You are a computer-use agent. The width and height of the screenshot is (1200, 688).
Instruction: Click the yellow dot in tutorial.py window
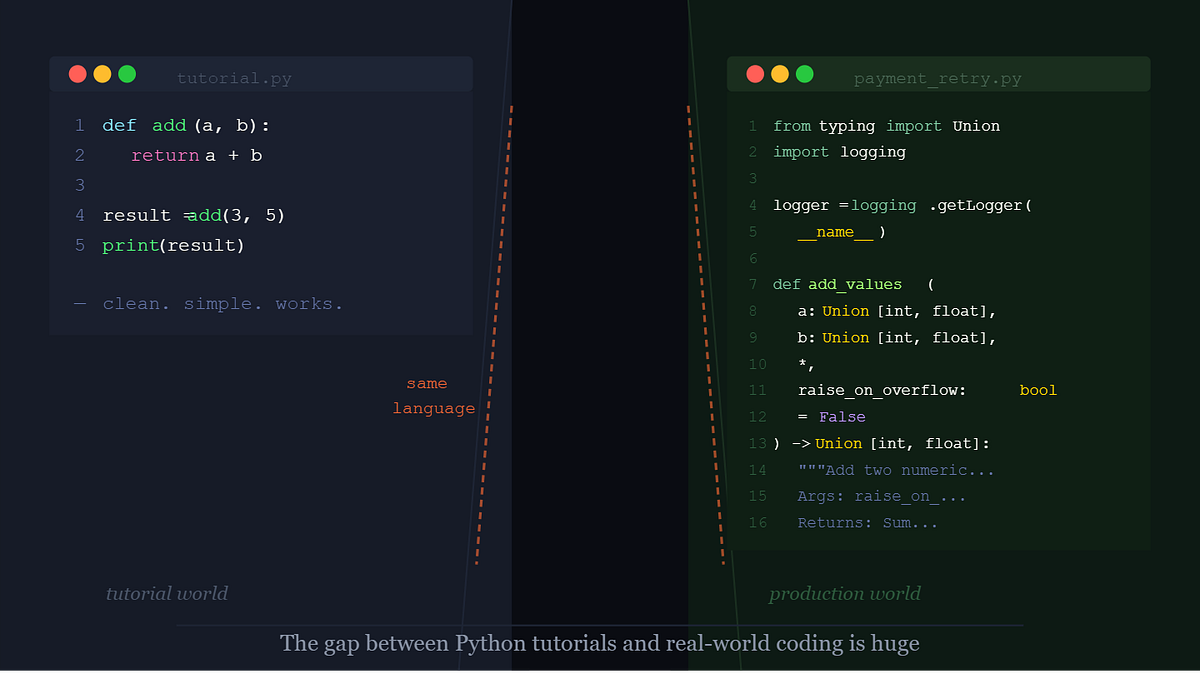point(102,74)
